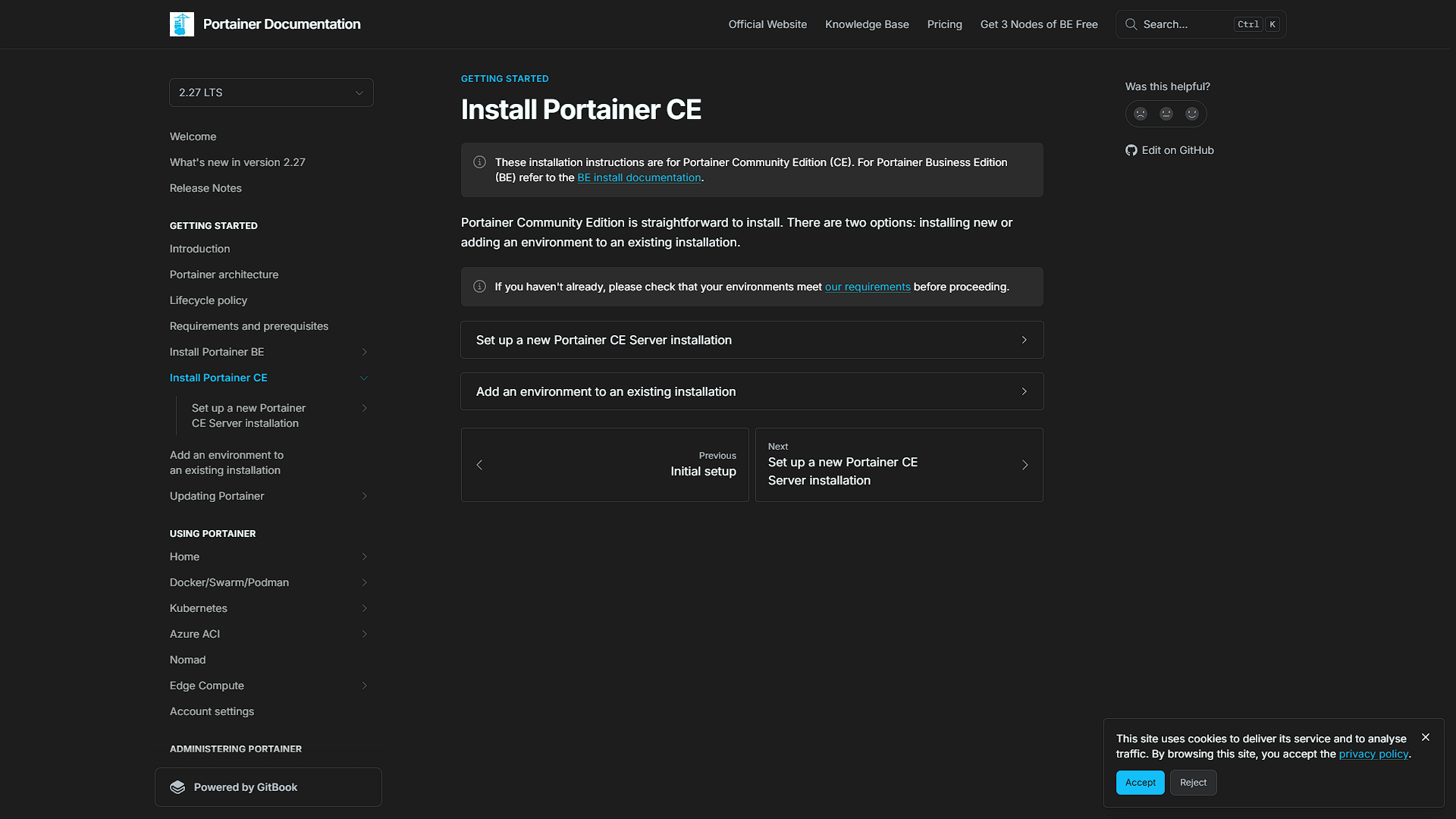Expand the Azure ACI section chevron
The height and width of the screenshot is (819, 1456).
tap(364, 634)
